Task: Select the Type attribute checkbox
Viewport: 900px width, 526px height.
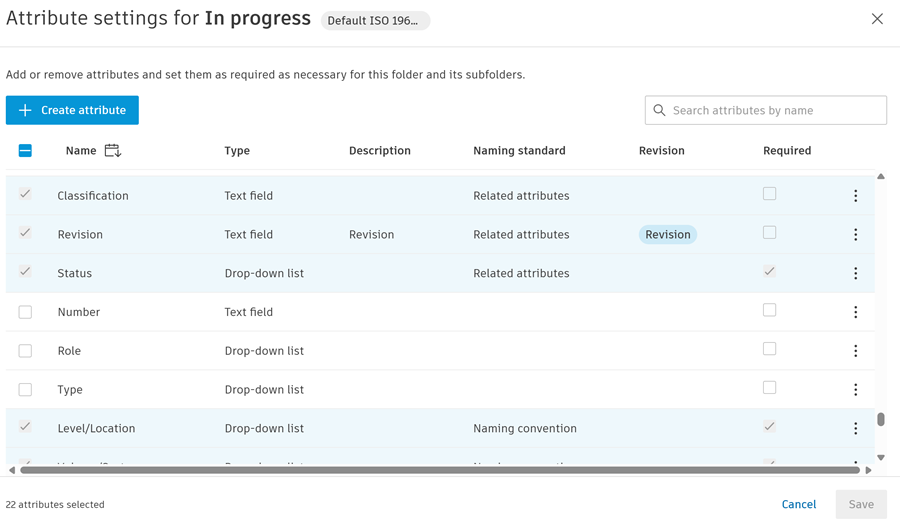Action: click(25, 390)
